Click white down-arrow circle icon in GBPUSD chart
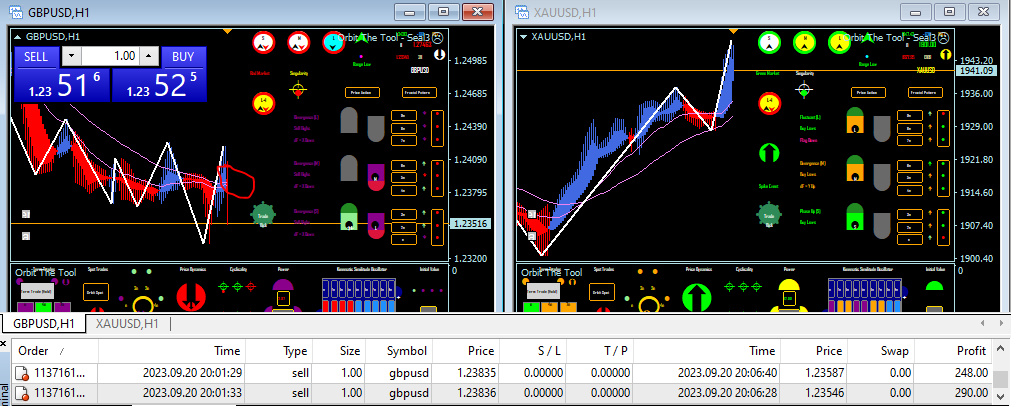The width and height of the screenshot is (1011, 406). point(439,55)
